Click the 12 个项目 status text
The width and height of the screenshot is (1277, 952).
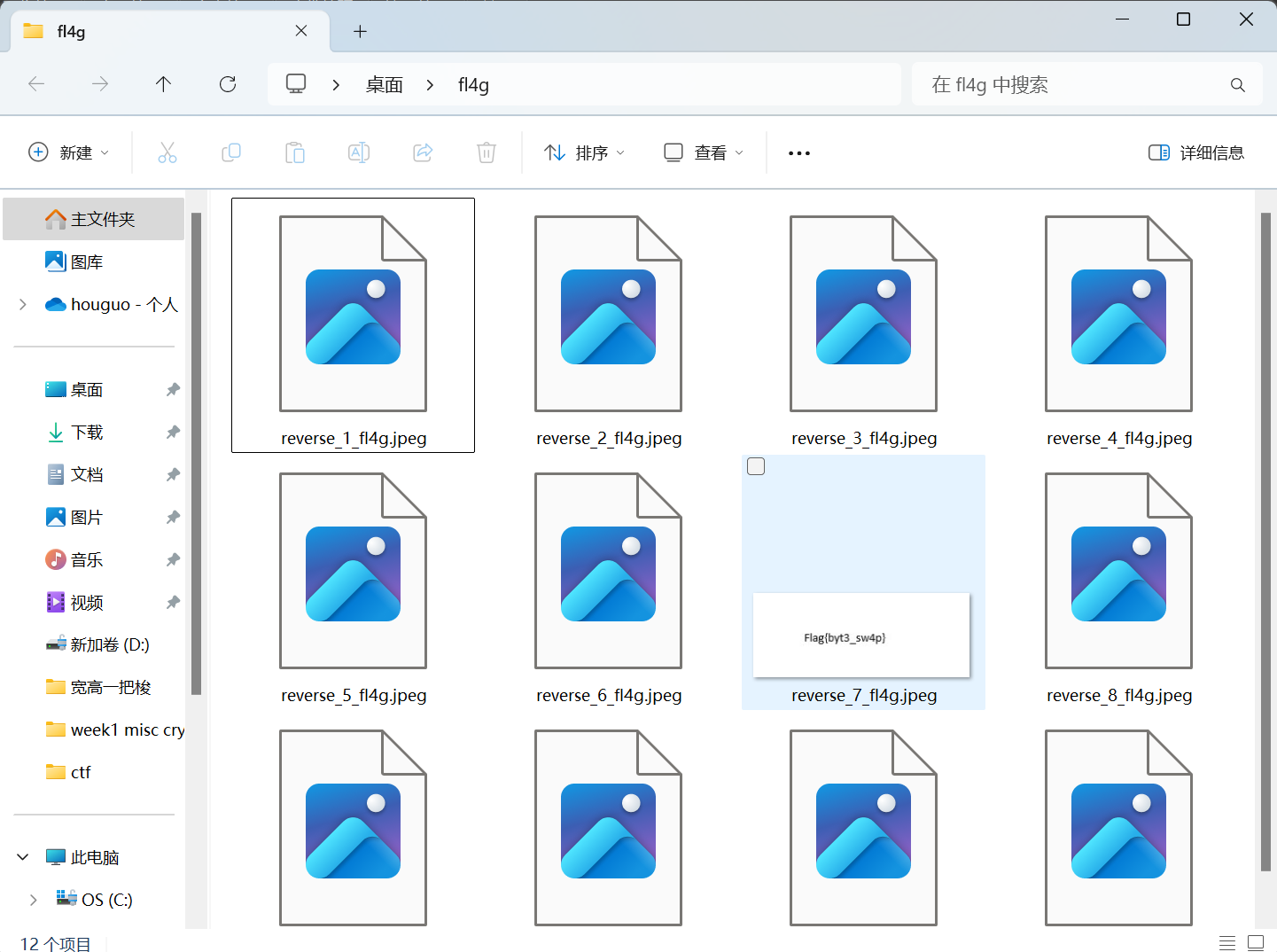55,943
